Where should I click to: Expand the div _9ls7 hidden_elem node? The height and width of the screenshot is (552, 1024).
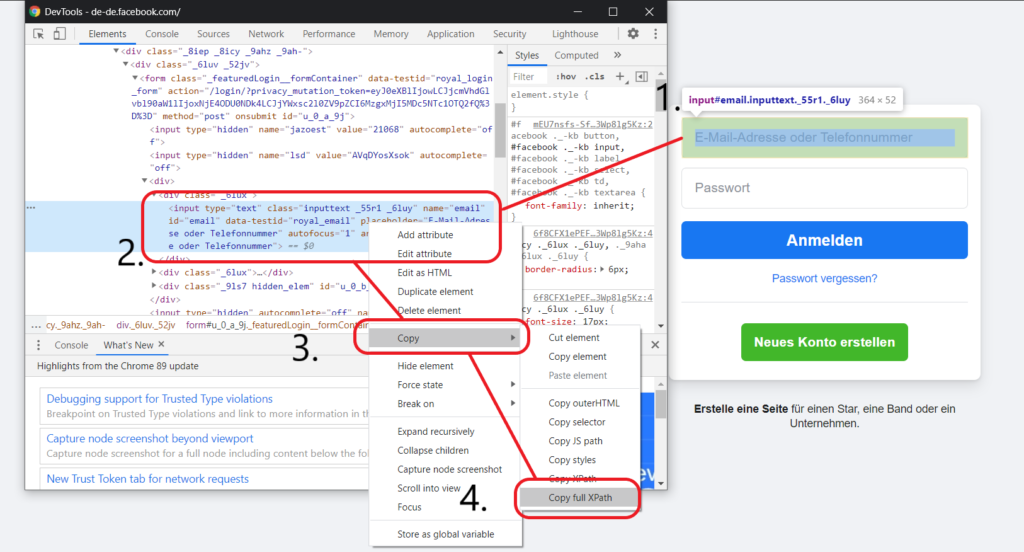pyautogui.click(x=154, y=285)
